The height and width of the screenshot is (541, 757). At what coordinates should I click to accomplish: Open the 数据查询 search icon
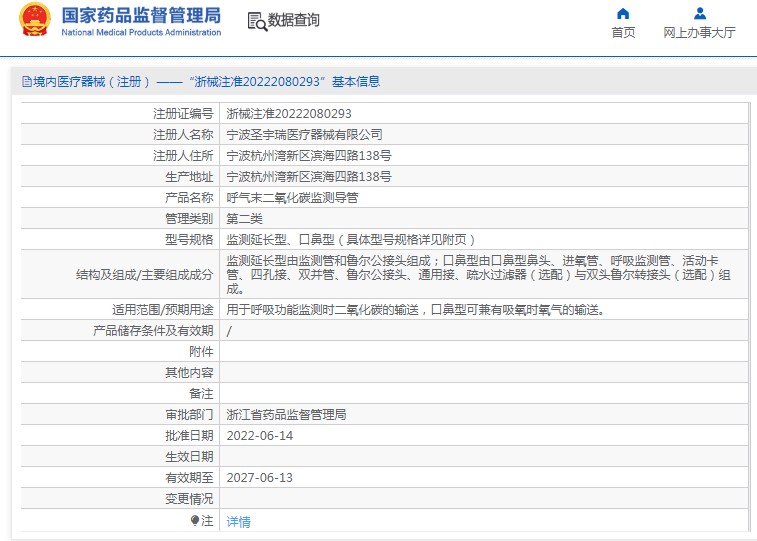point(257,22)
